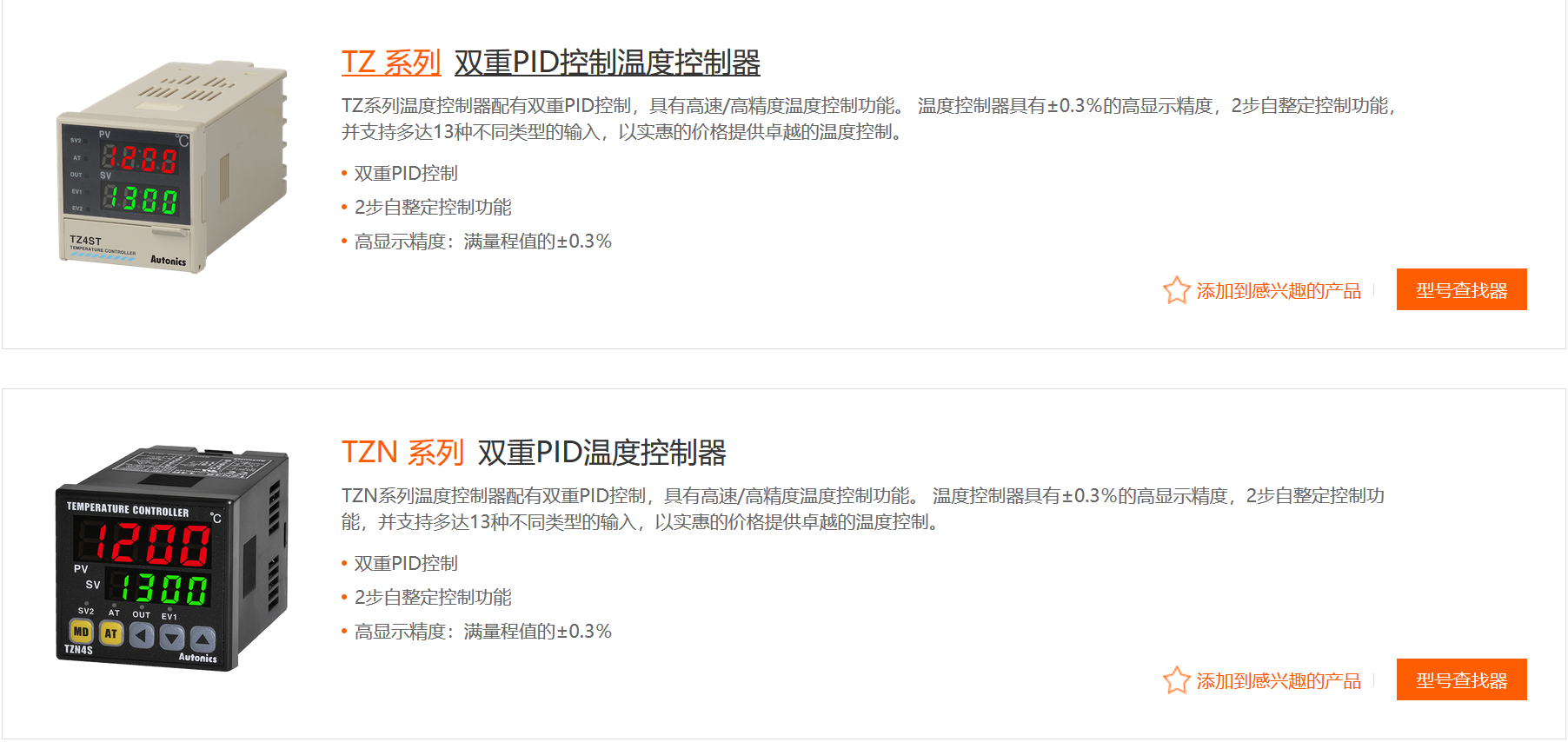Open the orange "TZN 系列" title link

[402, 453]
